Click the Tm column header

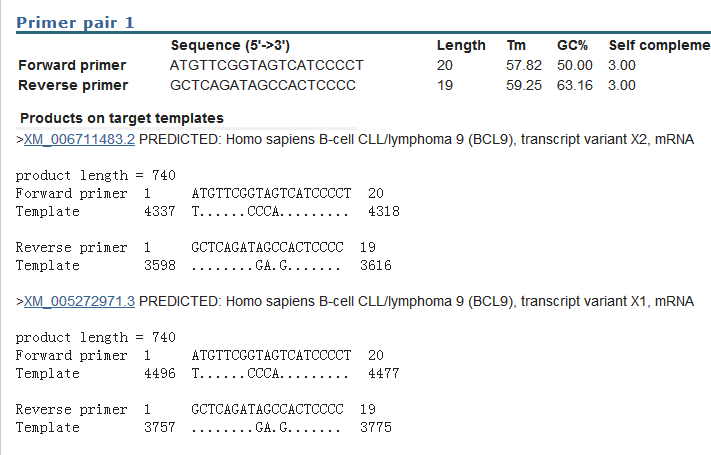point(516,45)
